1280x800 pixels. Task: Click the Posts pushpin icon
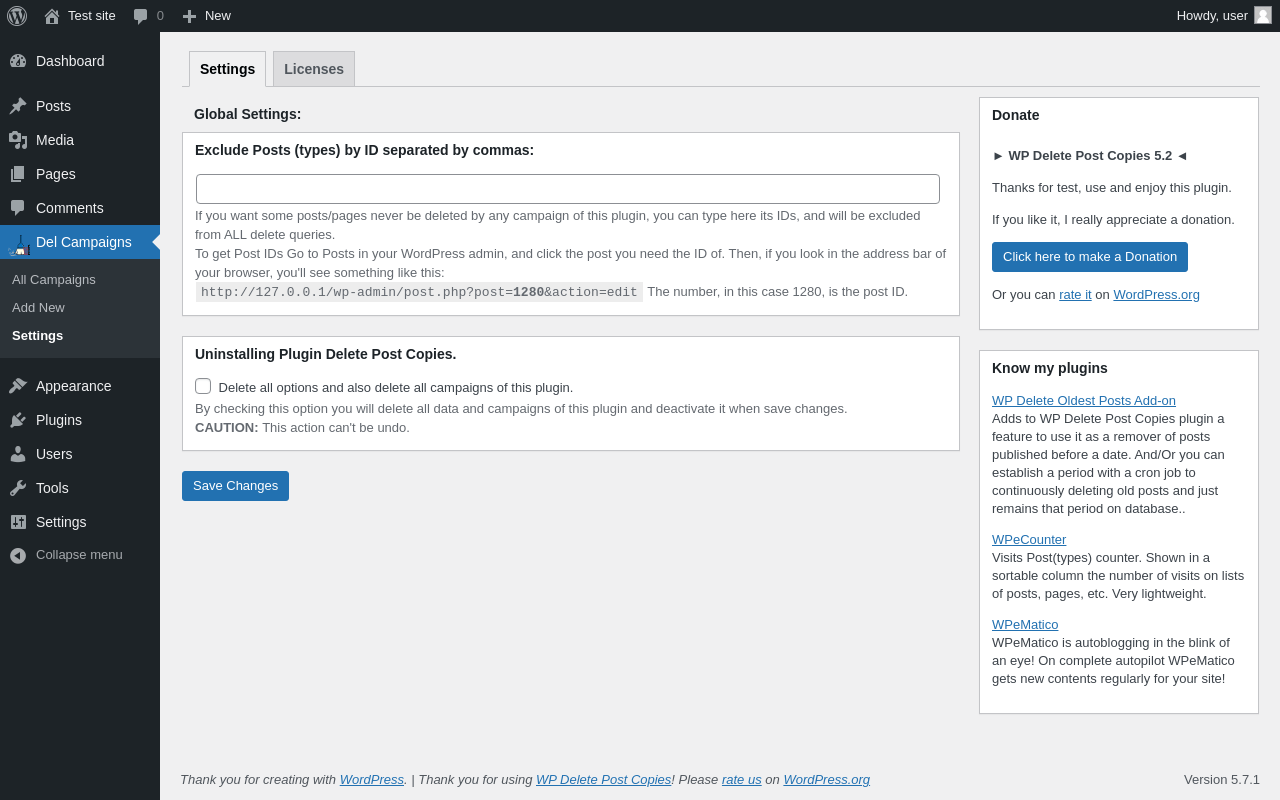[x=18, y=106]
